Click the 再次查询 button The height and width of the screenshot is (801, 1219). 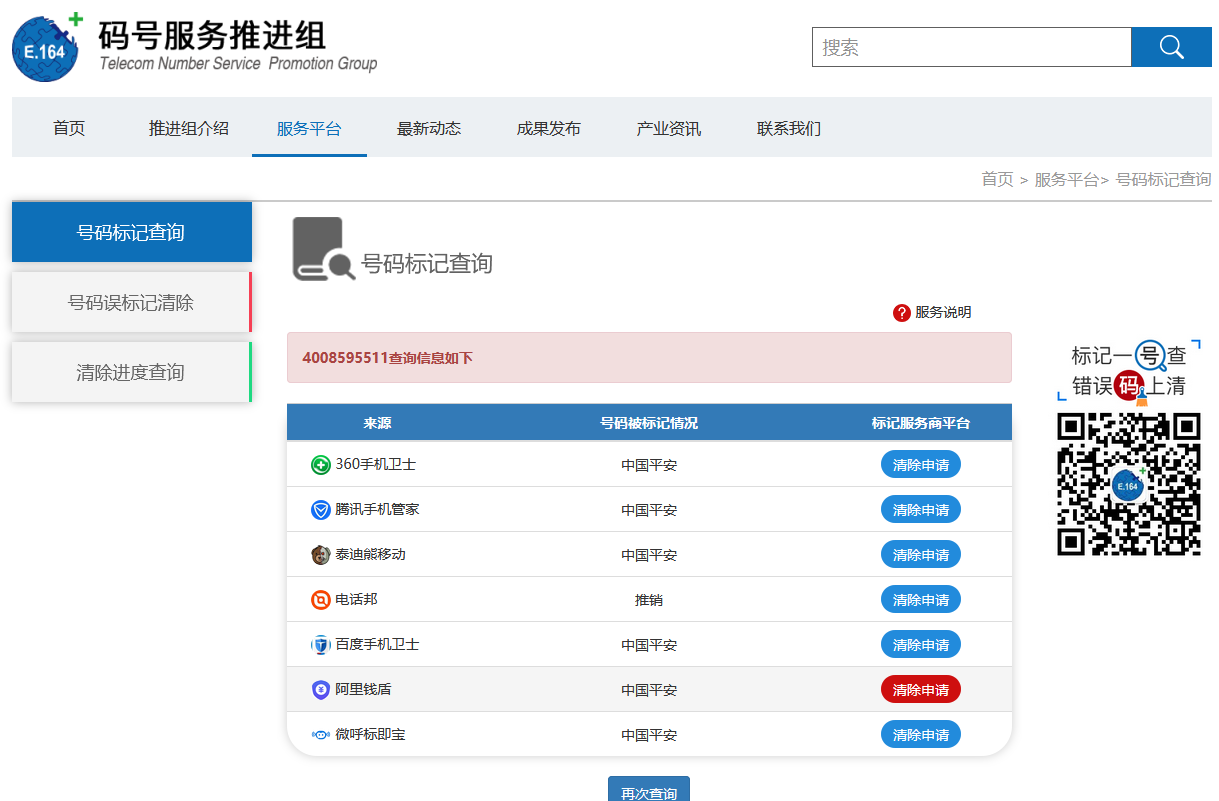pos(648,791)
